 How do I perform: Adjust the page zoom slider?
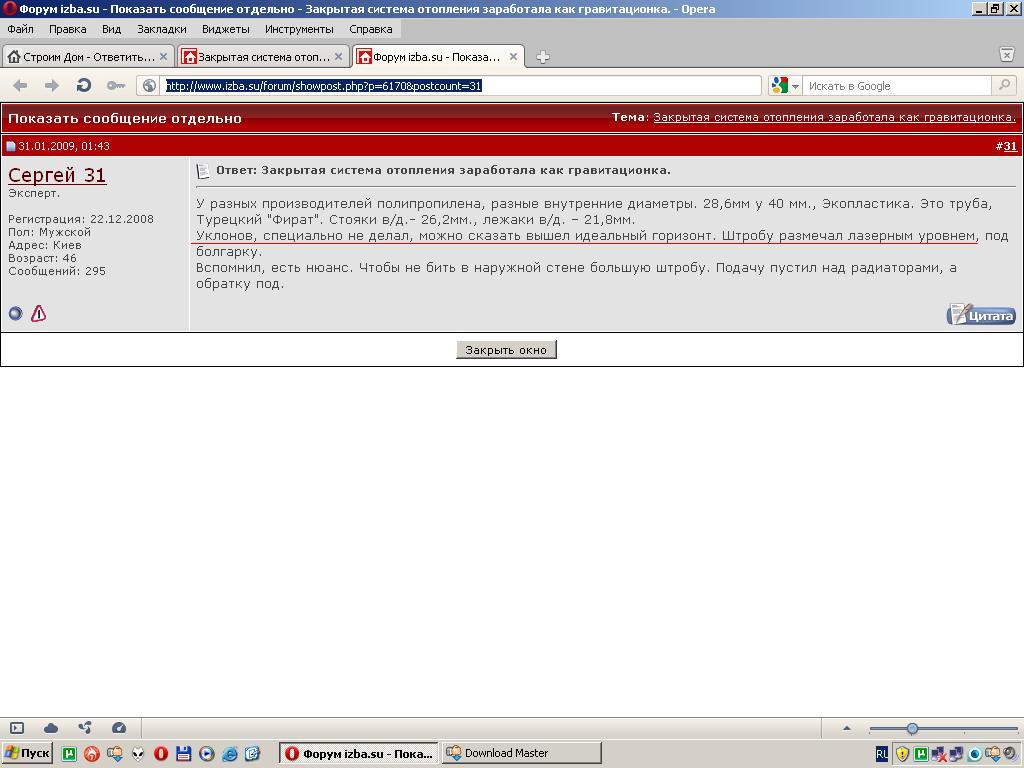click(912, 728)
